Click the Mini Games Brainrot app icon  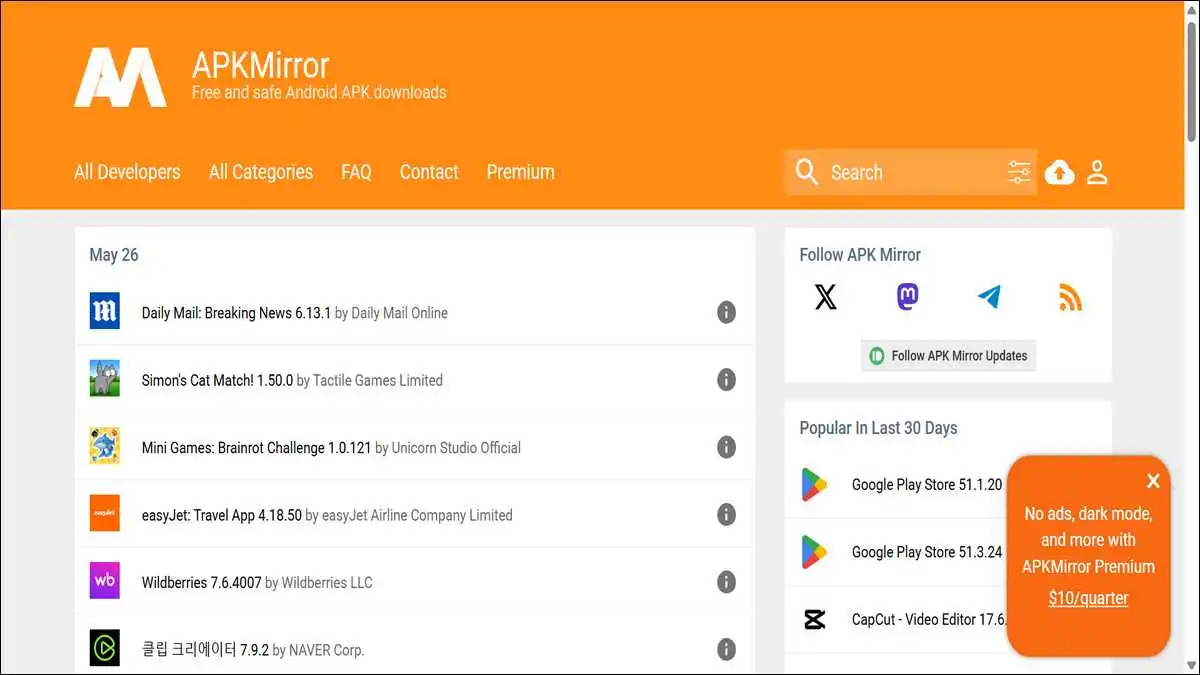click(x=105, y=446)
